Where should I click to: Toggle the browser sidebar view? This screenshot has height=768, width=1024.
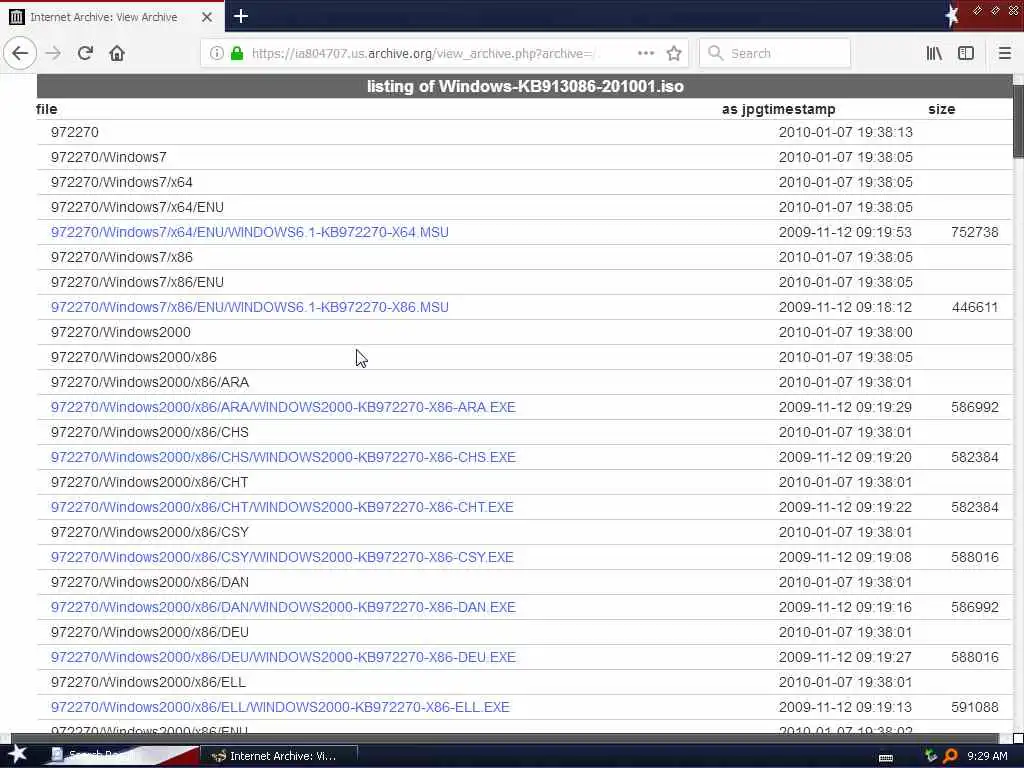[x=966, y=53]
